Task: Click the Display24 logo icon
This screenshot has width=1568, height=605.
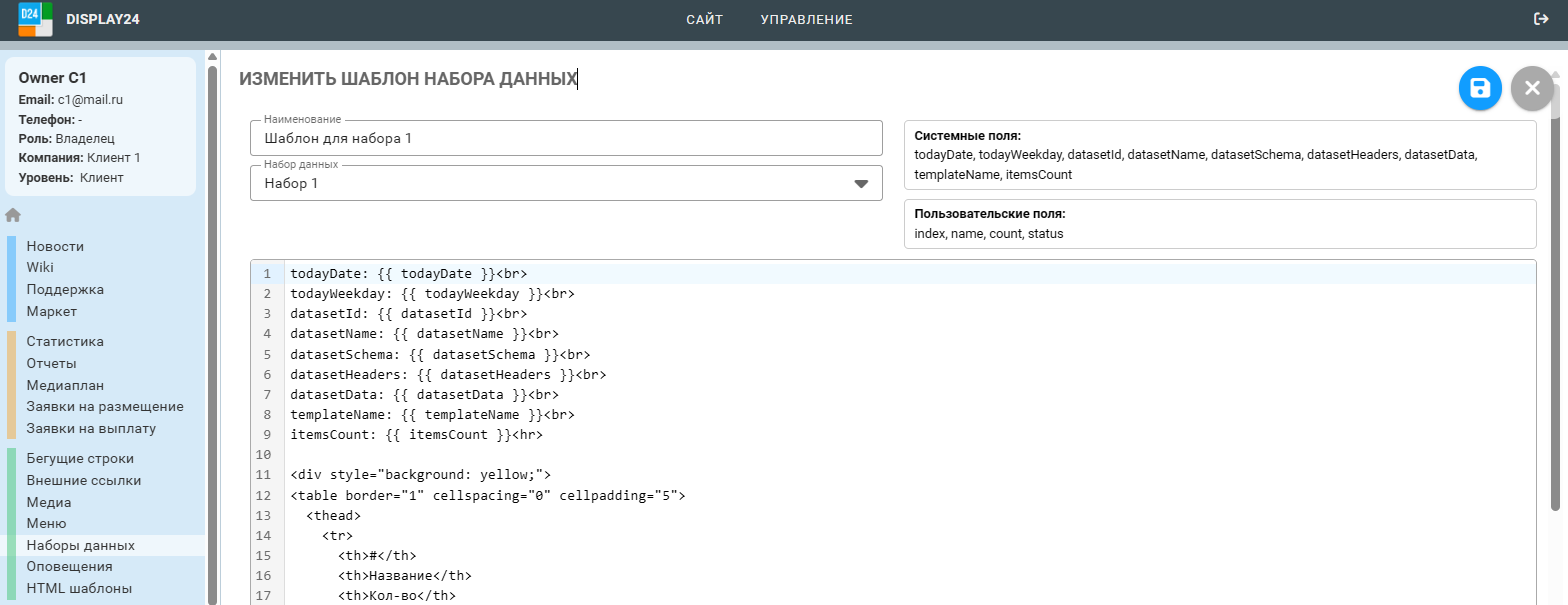Action: pyautogui.click(x=35, y=19)
